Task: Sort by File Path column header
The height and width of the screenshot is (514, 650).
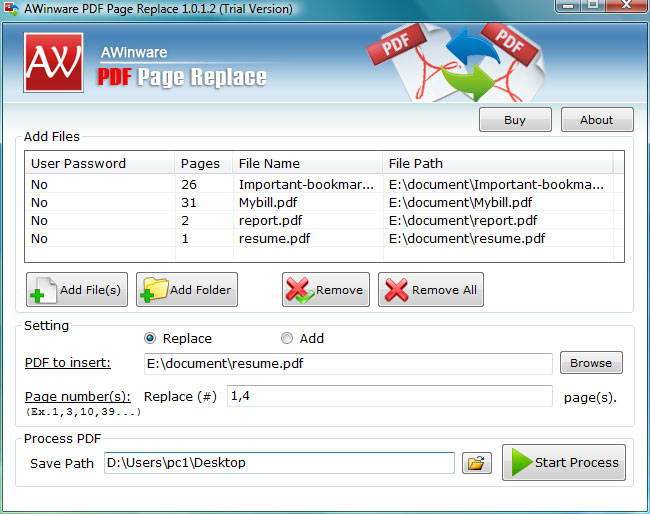Action: click(x=497, y=163)
